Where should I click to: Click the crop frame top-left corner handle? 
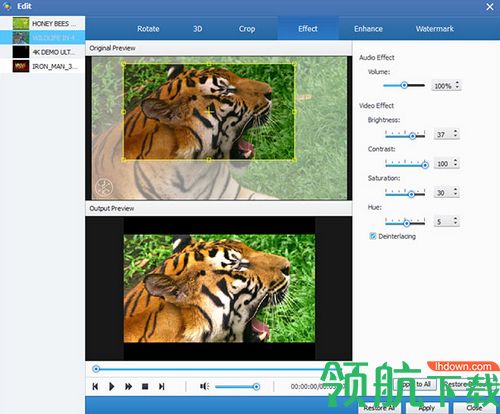click(x=124, y=64)
